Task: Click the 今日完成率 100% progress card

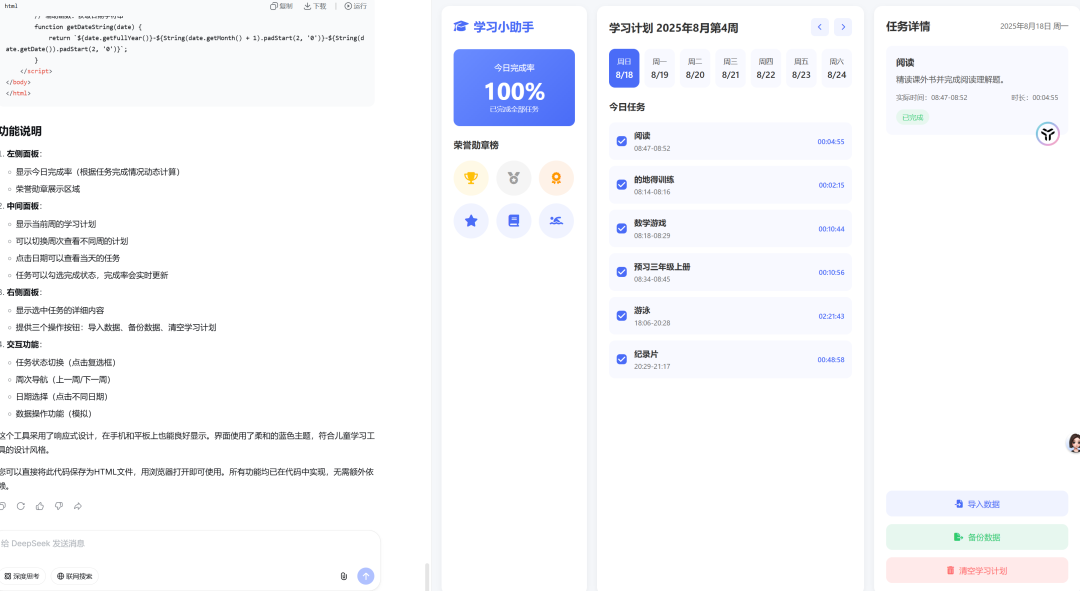Action: pos(514,88)
